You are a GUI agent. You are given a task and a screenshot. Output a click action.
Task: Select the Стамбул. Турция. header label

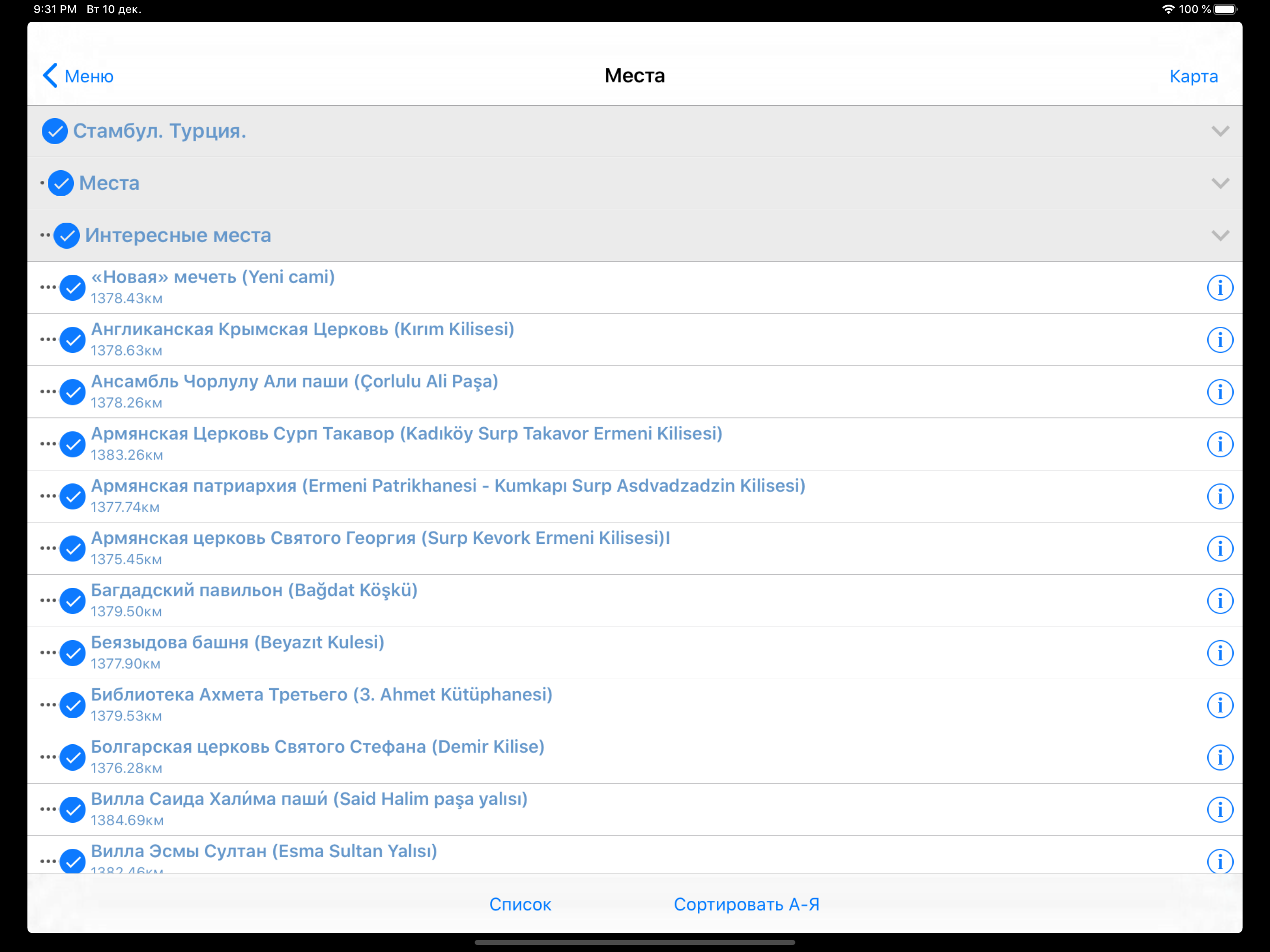(159, 132)
